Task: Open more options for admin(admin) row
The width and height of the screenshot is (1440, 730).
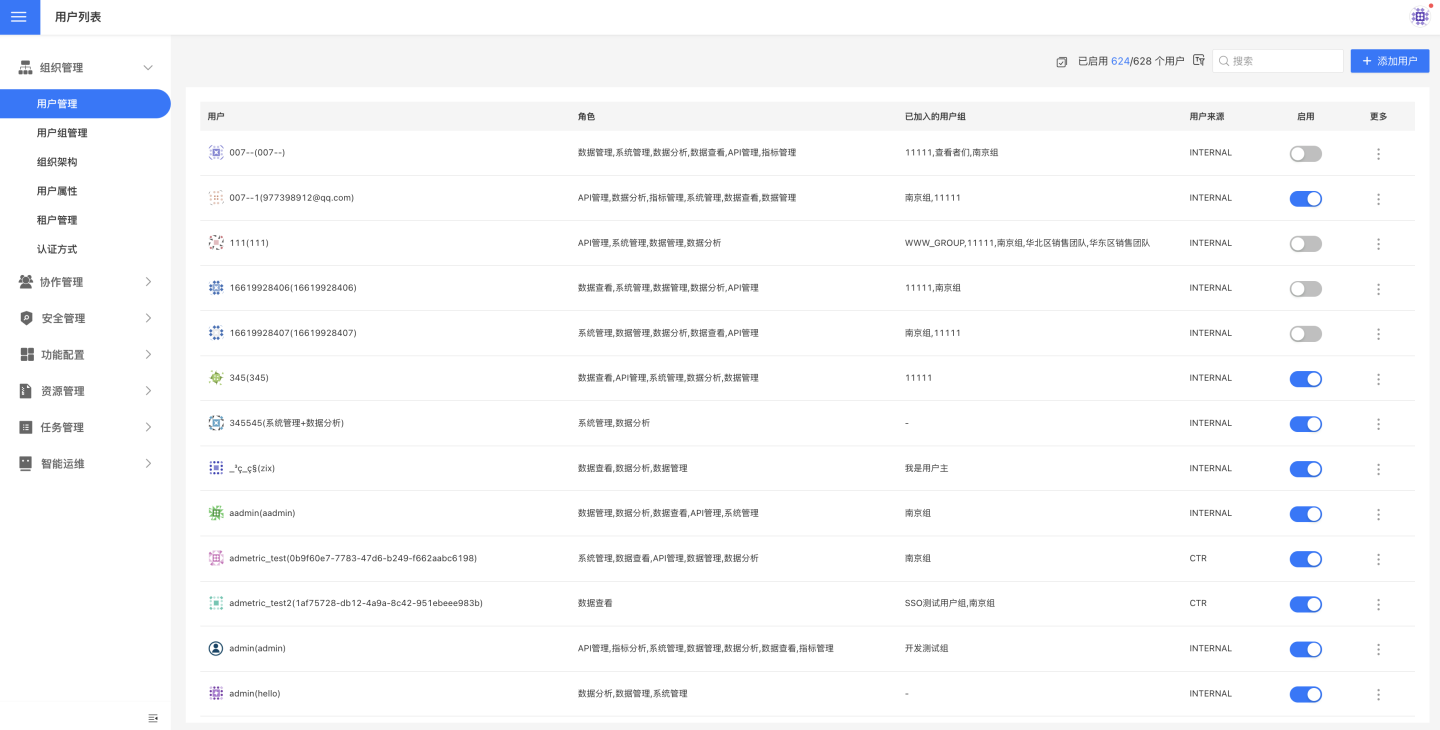Action: coord(1378,649)
